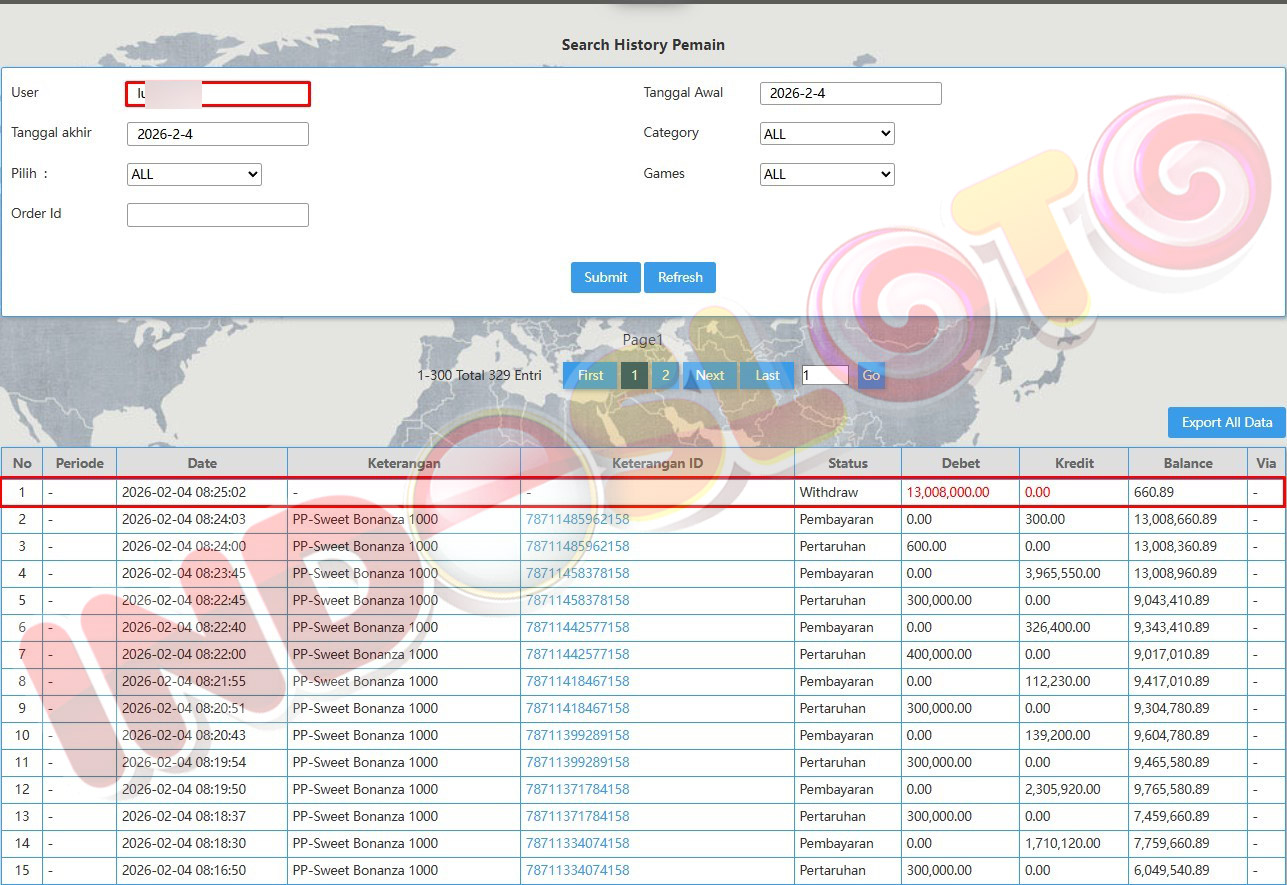
Task: Click the Submit button
Action: 605,277
